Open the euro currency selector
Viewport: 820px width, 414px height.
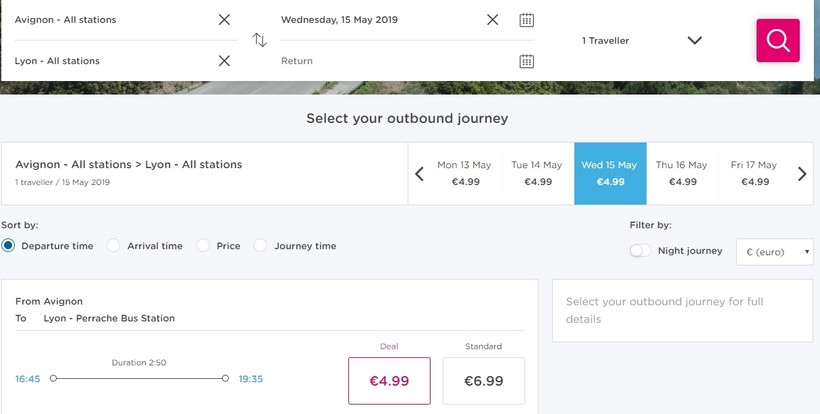point(775,252)
